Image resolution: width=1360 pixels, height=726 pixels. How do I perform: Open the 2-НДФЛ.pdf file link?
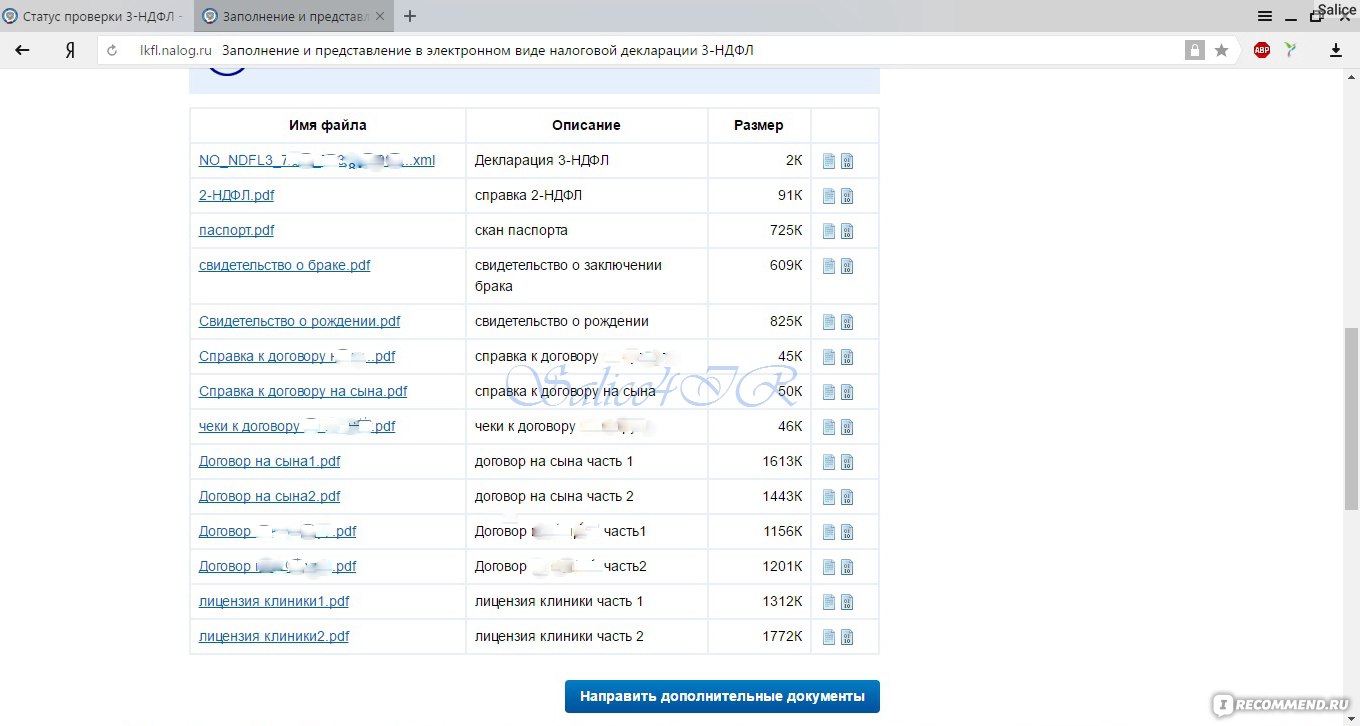click(x=236, y=195)
